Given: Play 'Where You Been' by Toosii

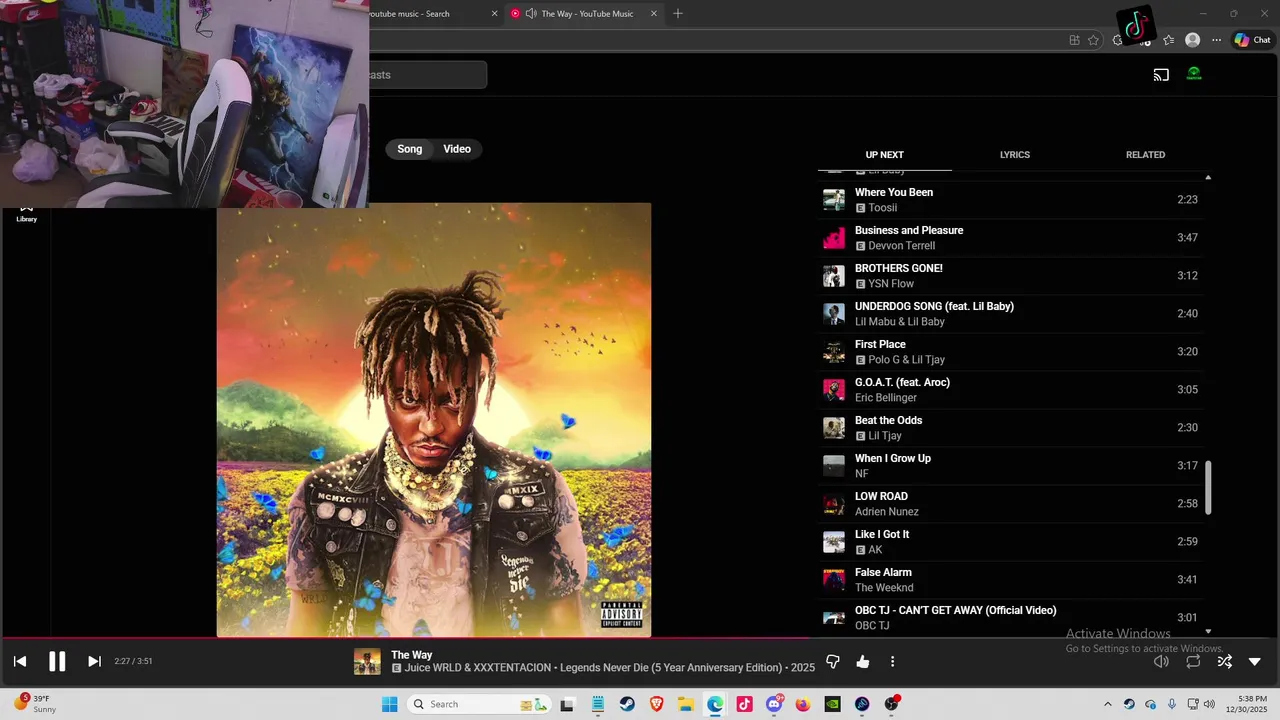Looking at the screenshot, I should click(x=1010, y=200).
